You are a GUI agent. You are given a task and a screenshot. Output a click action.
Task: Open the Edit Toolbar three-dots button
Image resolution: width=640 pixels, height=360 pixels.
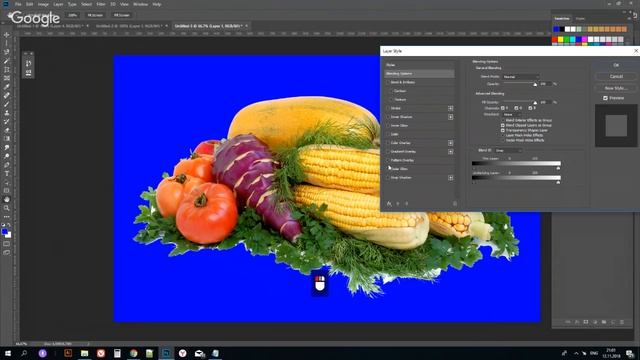[x=7, y=217]
